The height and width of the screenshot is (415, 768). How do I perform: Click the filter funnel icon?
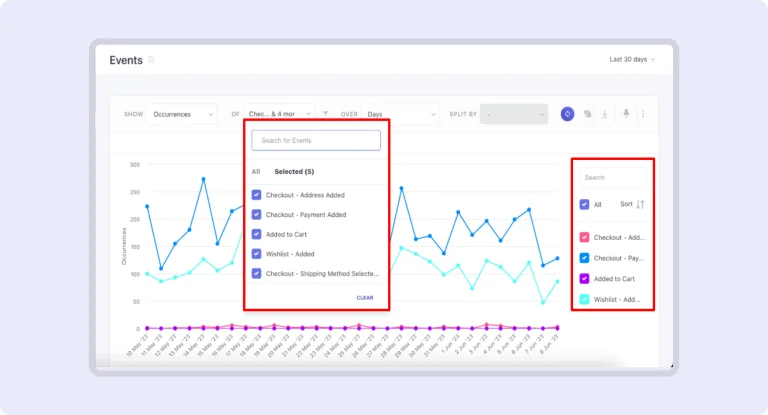click(325, 114)
